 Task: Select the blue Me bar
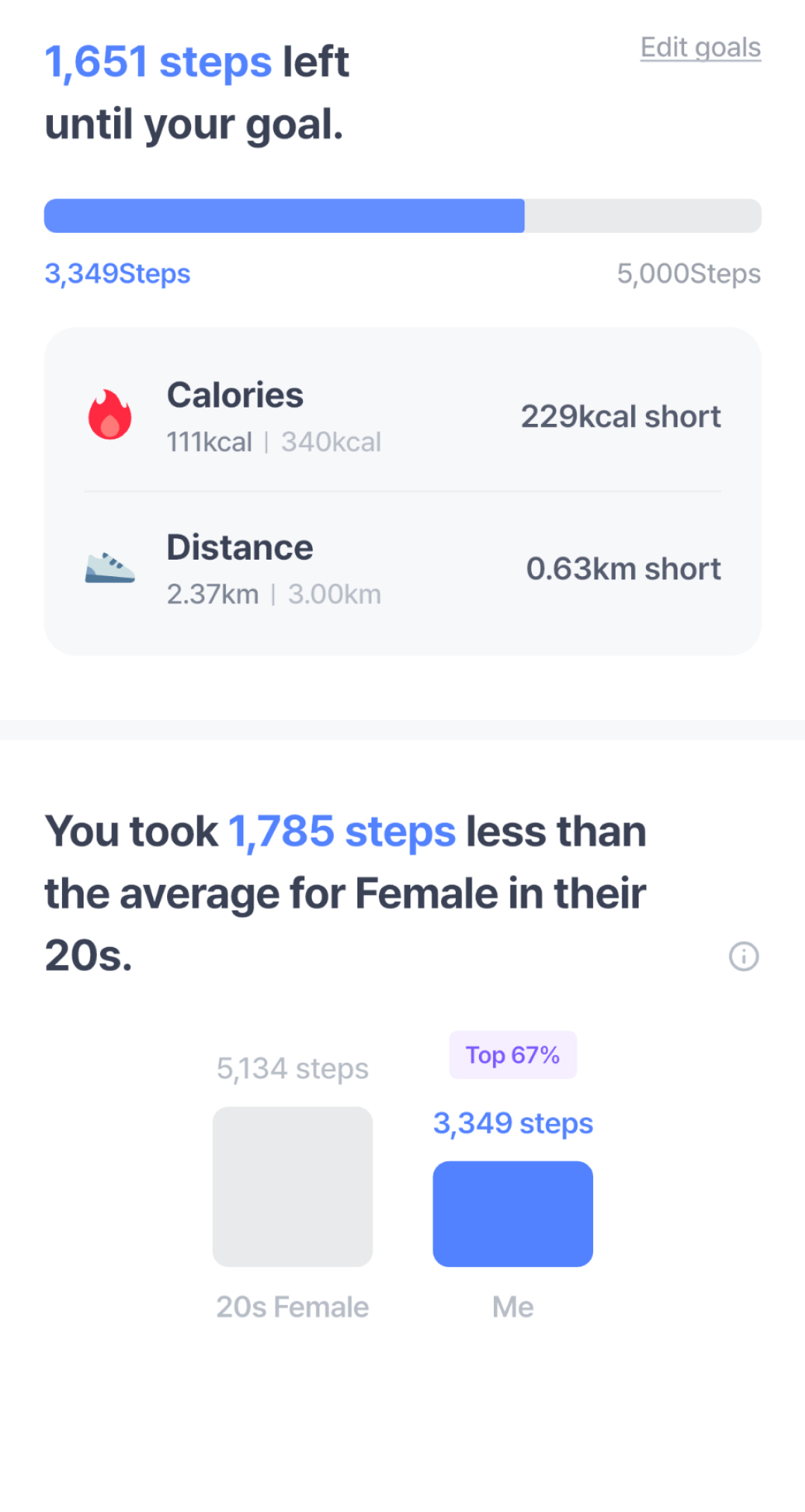click(x=513, y=1213)
